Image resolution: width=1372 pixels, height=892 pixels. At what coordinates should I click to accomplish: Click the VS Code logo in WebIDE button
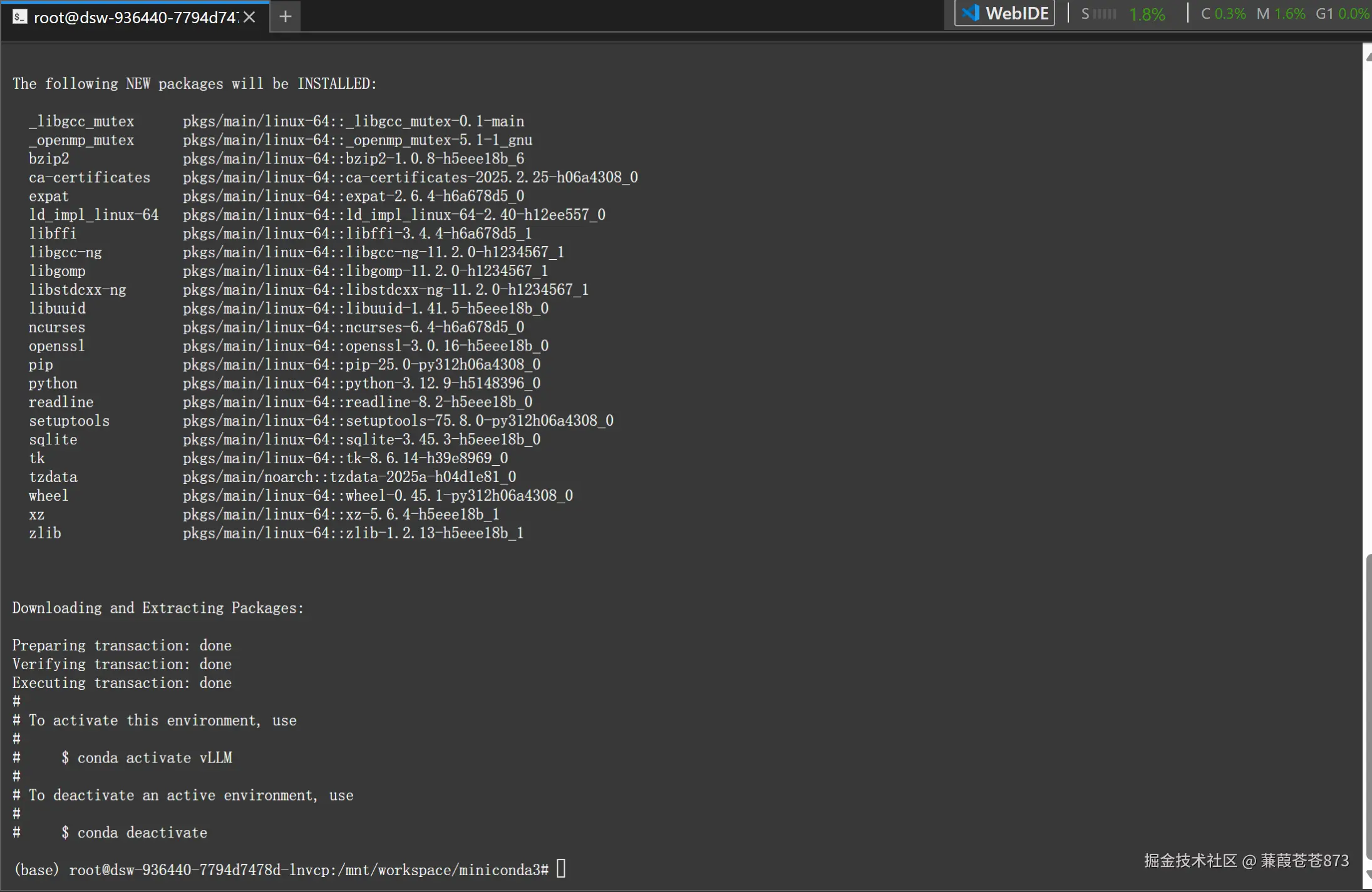point(971,13)
